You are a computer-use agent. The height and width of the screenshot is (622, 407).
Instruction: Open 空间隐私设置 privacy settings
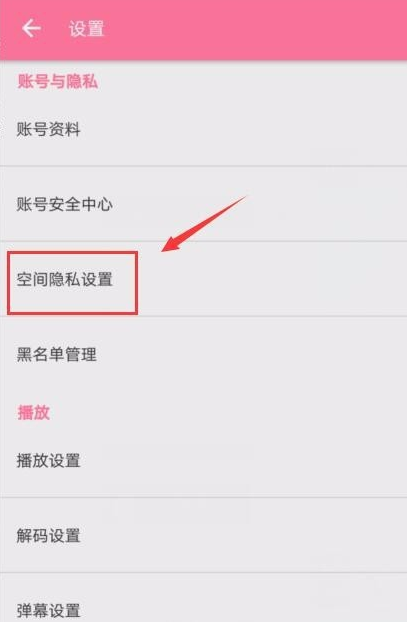204,279
